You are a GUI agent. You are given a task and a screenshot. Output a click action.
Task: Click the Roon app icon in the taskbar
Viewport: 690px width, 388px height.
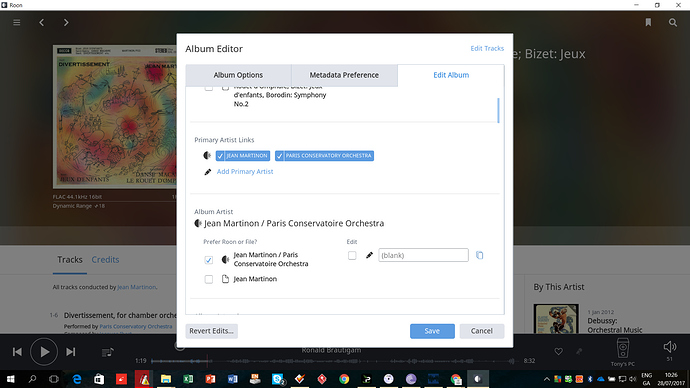click(x=478, y=379)
